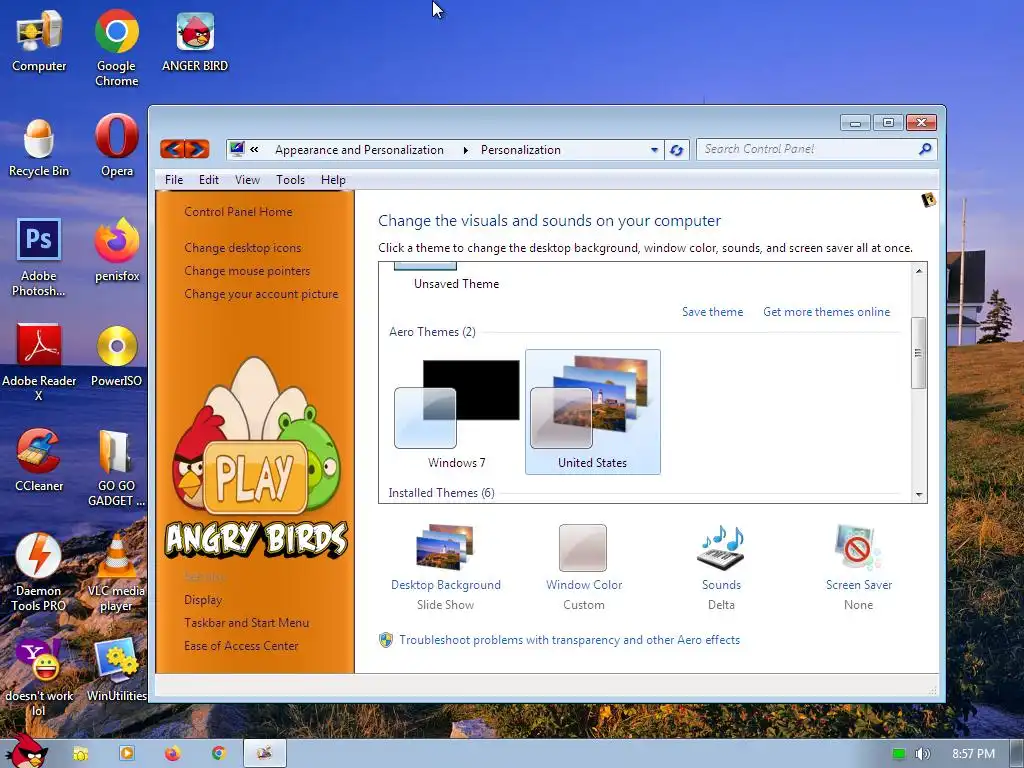
Task: Click the theme list scrollbar thumb
Action: tap(918, 353)
